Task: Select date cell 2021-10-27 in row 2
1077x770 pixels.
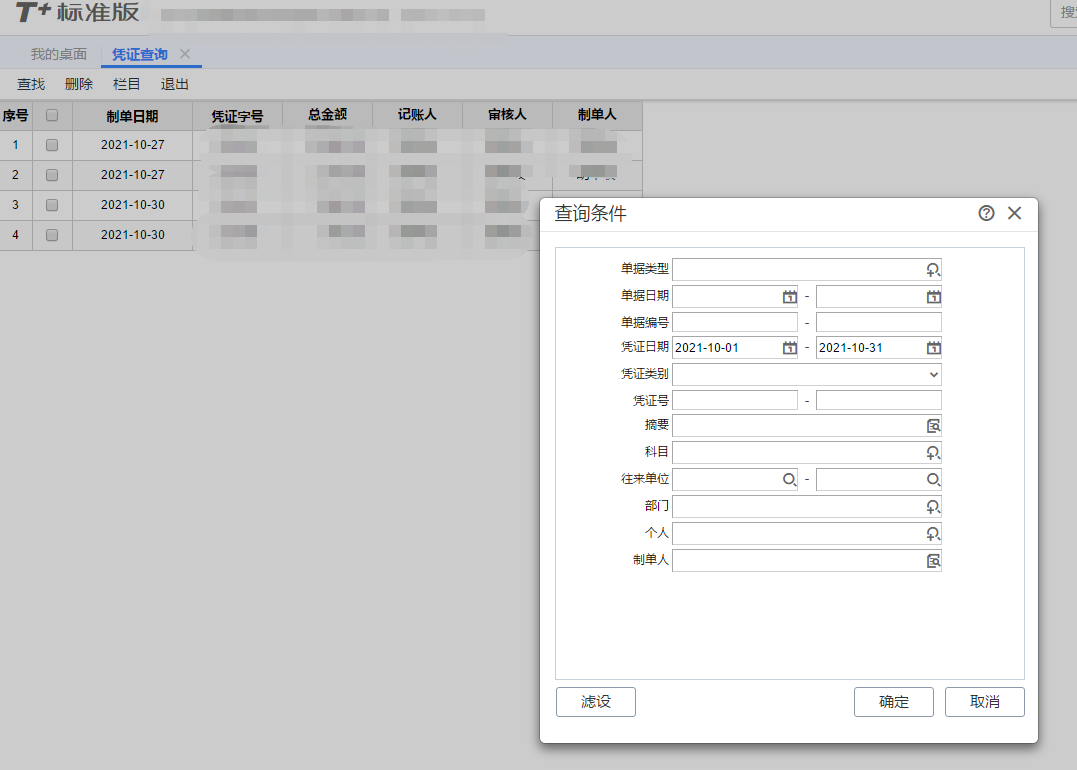Action: tap(133, 175)
